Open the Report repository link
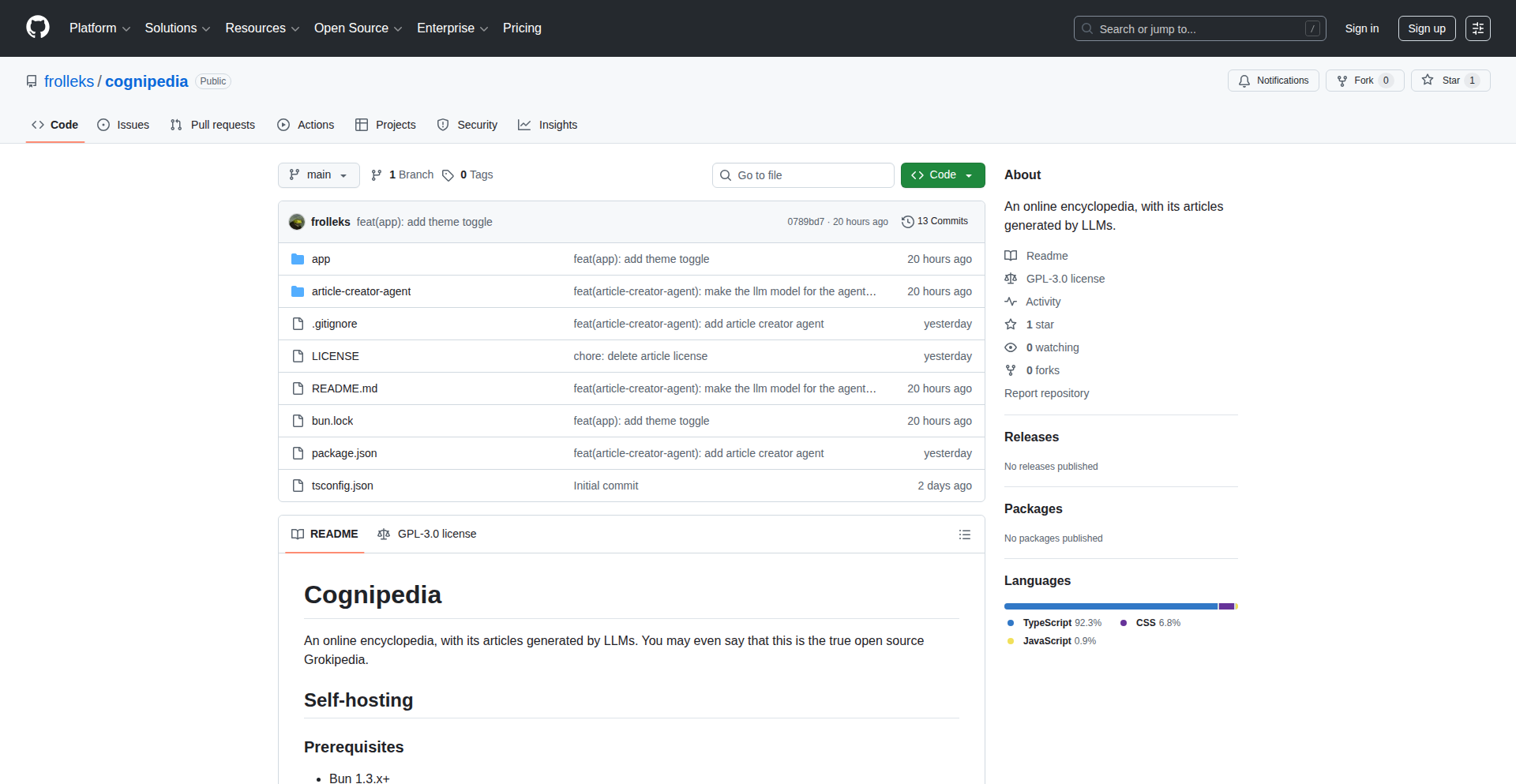Screen dimensions: 1516x784 1046,393
